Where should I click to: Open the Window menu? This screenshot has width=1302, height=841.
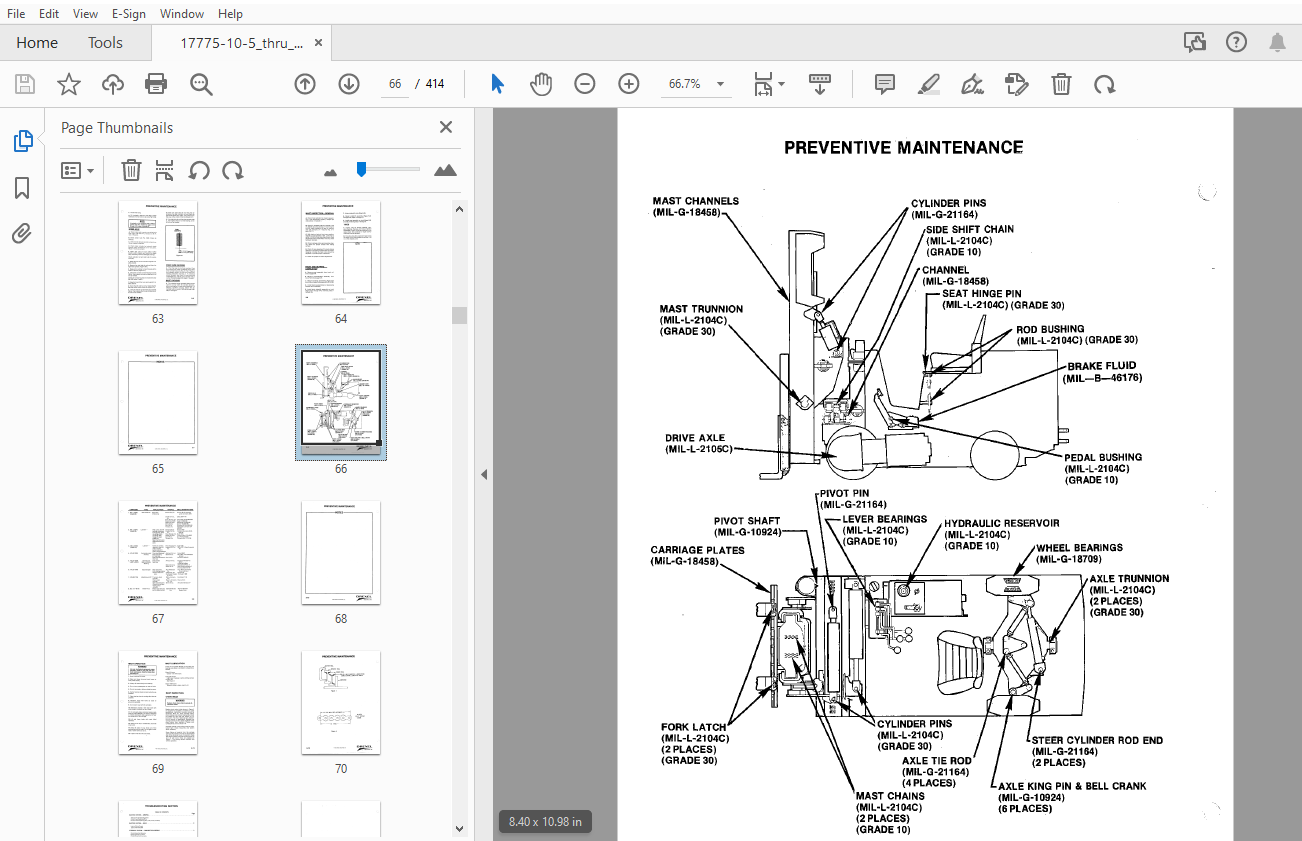pos(182,14)
